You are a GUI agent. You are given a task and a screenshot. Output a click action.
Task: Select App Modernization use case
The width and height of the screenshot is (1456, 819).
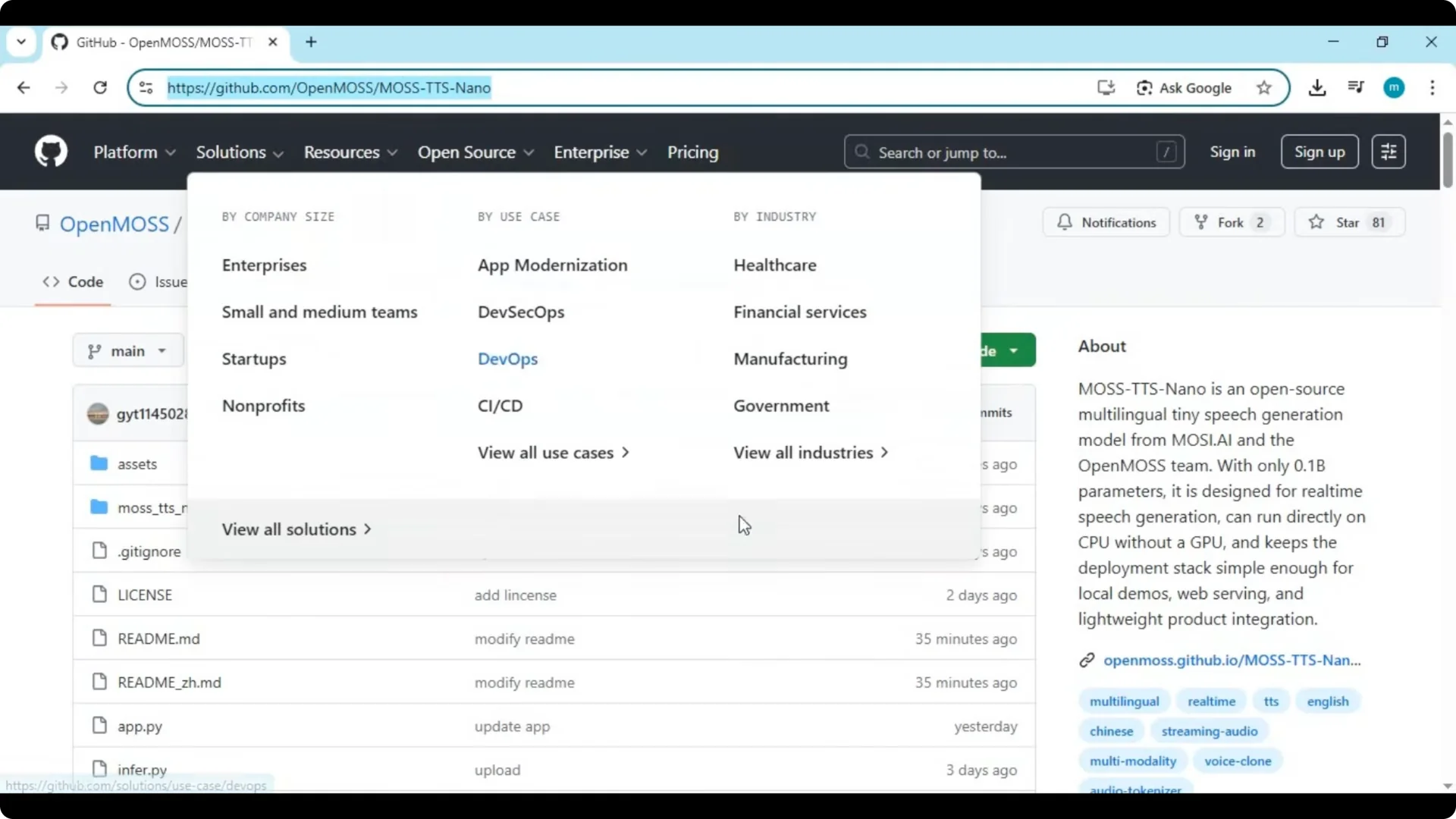coord(552,265)
